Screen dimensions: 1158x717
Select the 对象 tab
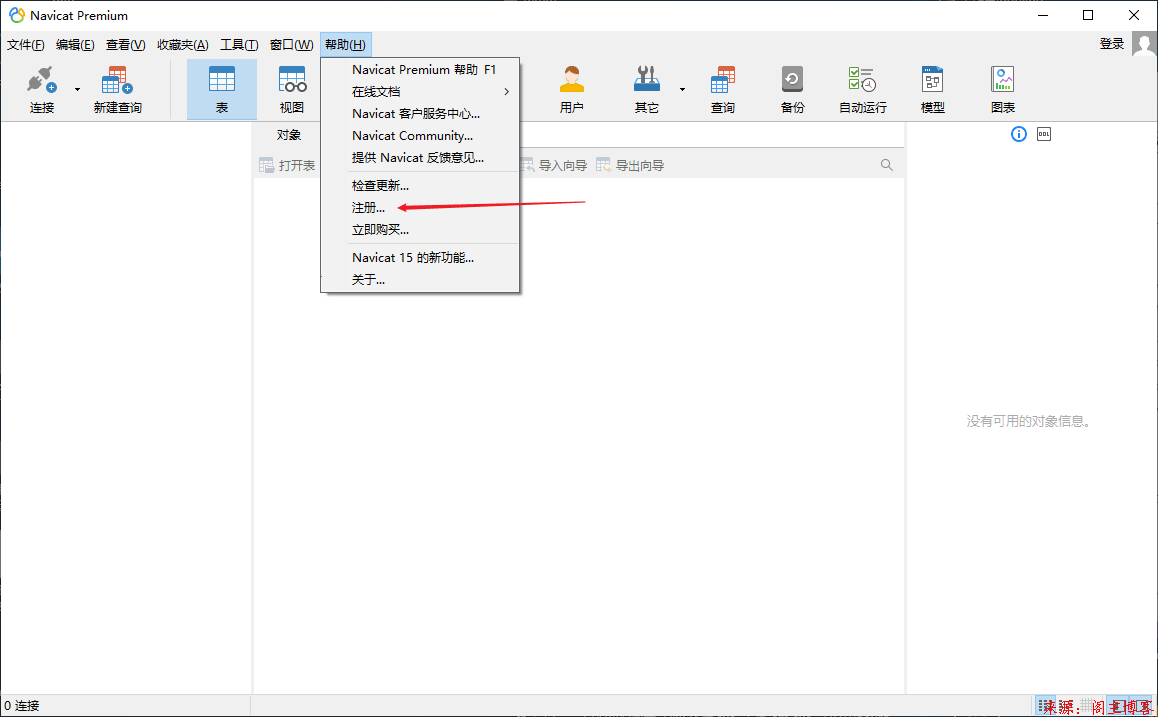(289, 135)
